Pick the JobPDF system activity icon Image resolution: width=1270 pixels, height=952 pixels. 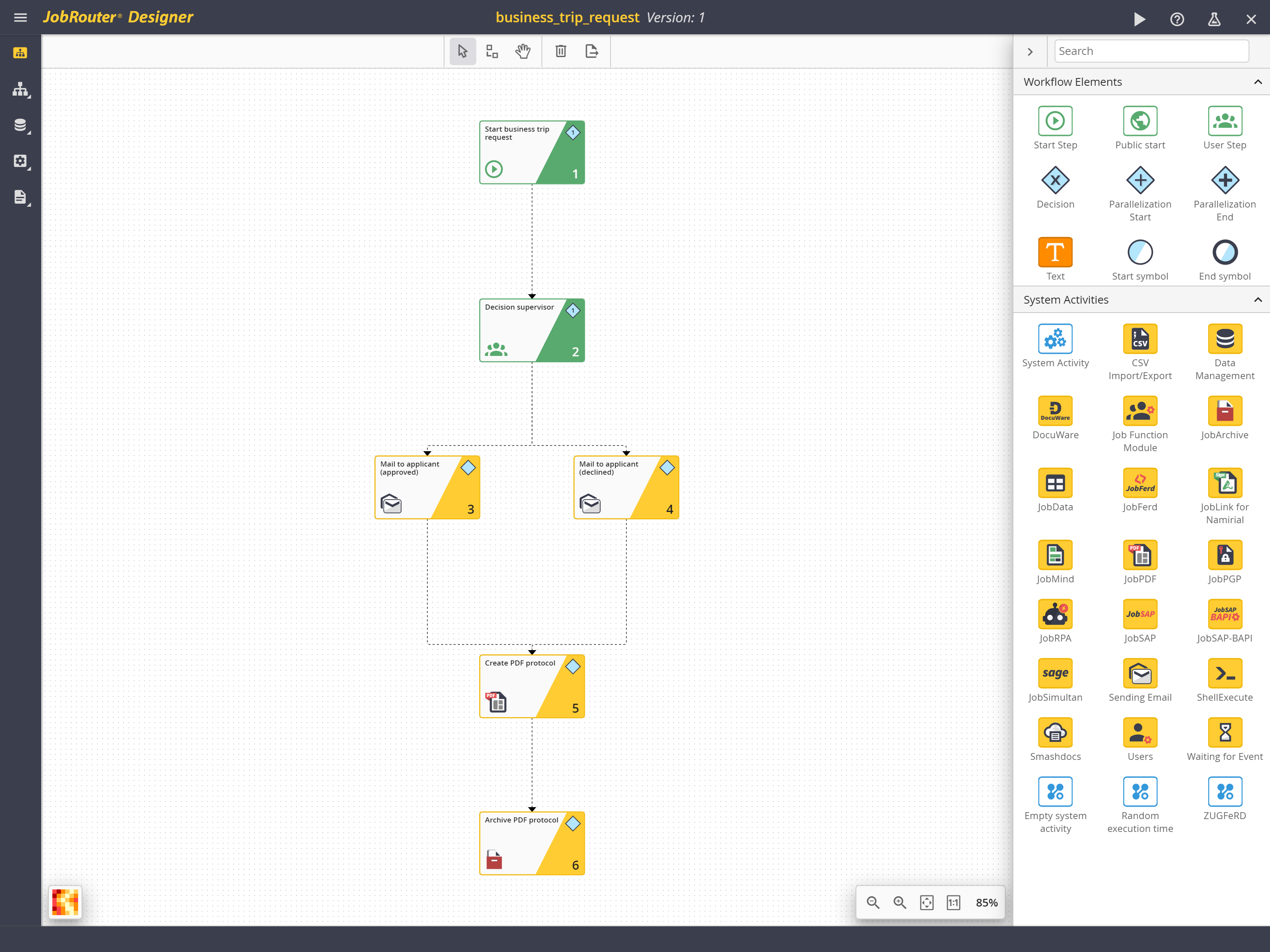pyautogui.click(x=1140, y=555)
